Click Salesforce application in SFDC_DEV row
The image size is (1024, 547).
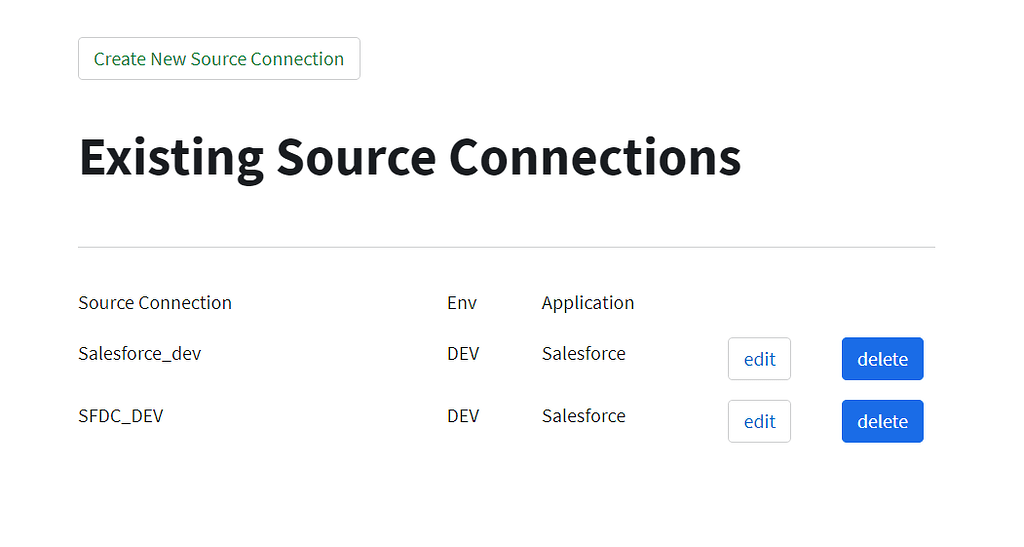583,416
